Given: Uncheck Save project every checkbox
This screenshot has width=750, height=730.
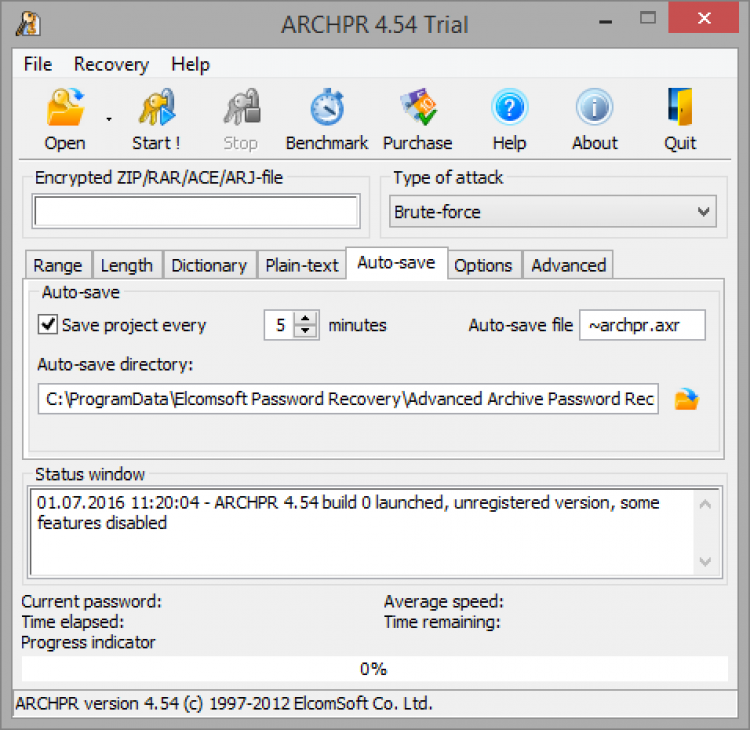Looking at the screenshot, I should coord(48,325).
